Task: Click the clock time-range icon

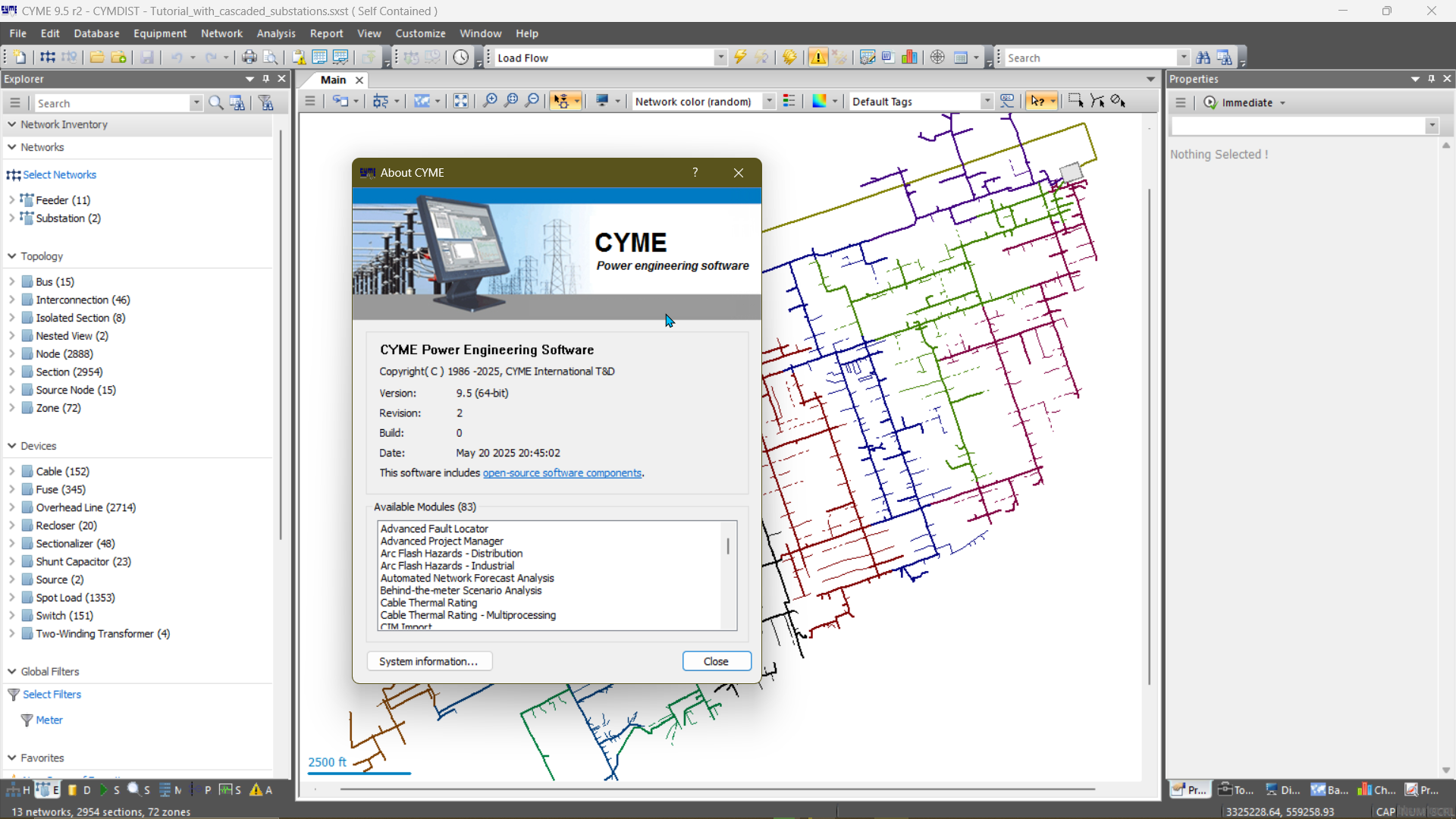Action: tap(461, 58)
